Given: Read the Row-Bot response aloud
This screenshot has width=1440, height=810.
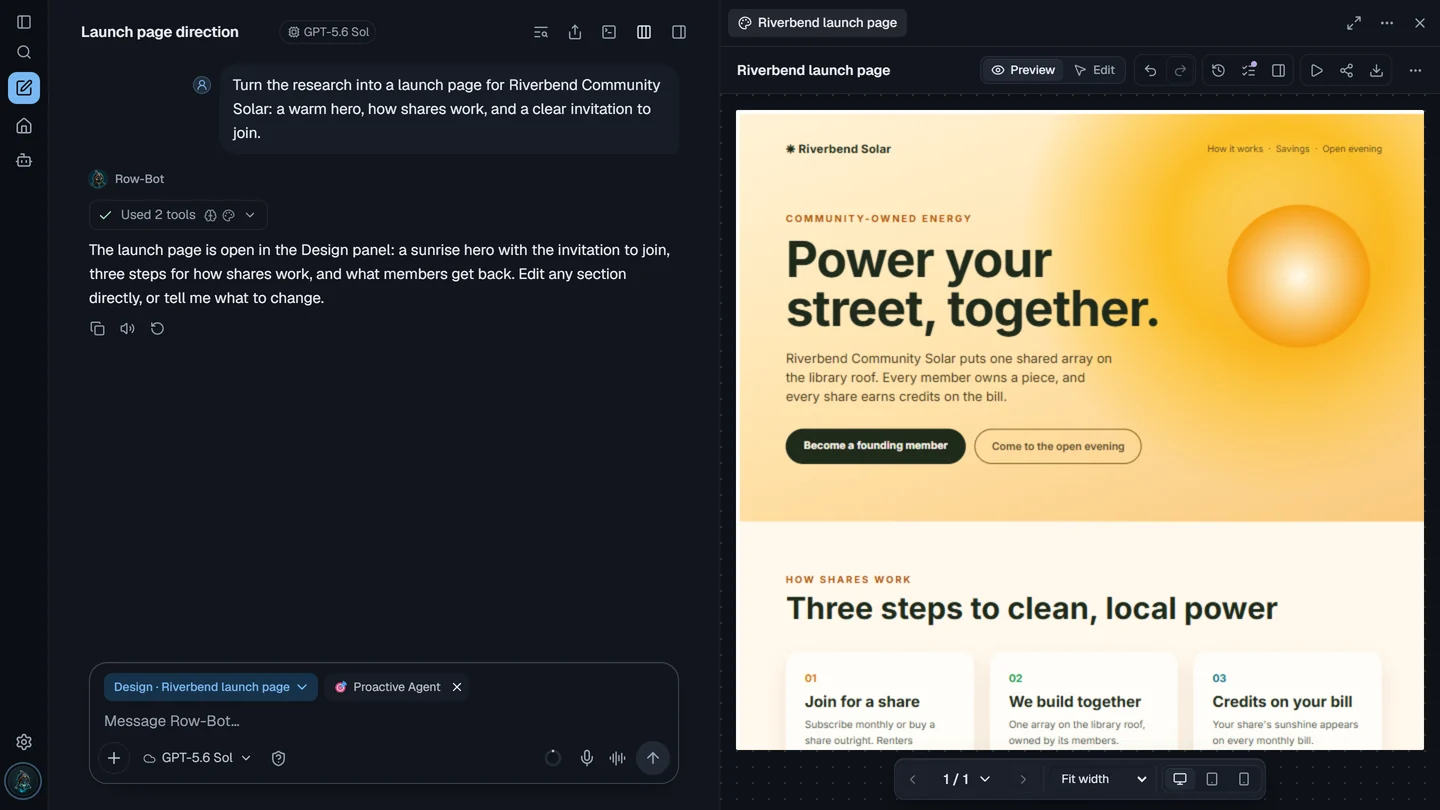Looking at the screenshot, I should pyautogui.click(x=127, y=328).
